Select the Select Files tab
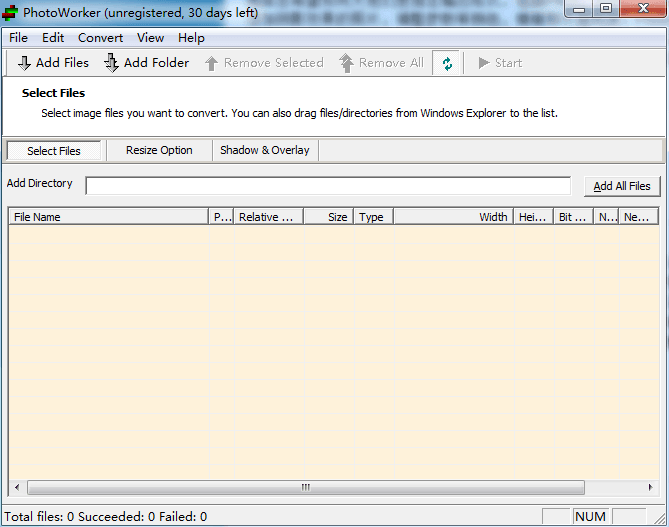669x527 pixels. point(54,151)
